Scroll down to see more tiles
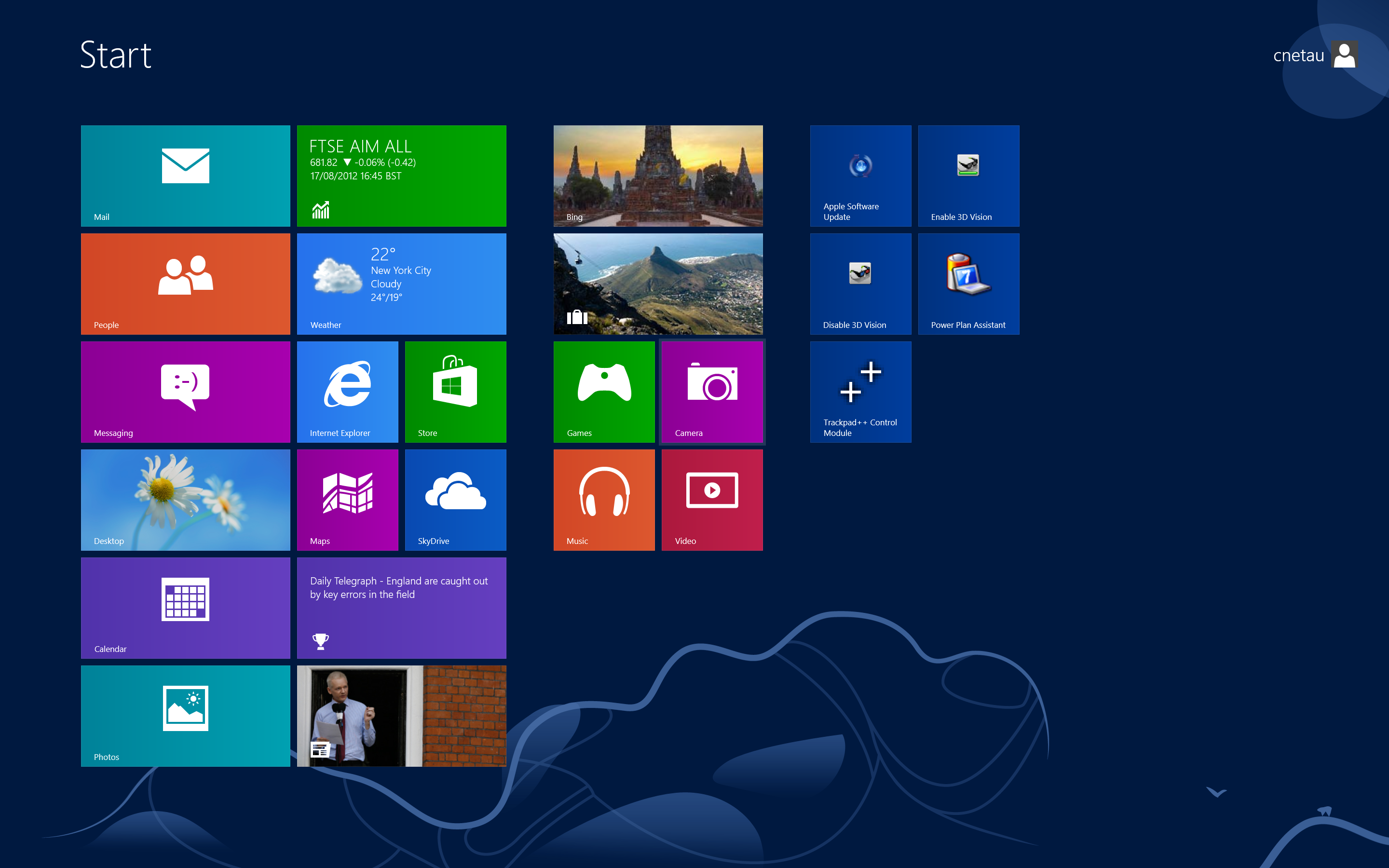This screenshot has width=1389, height=868. [1216, 790]
